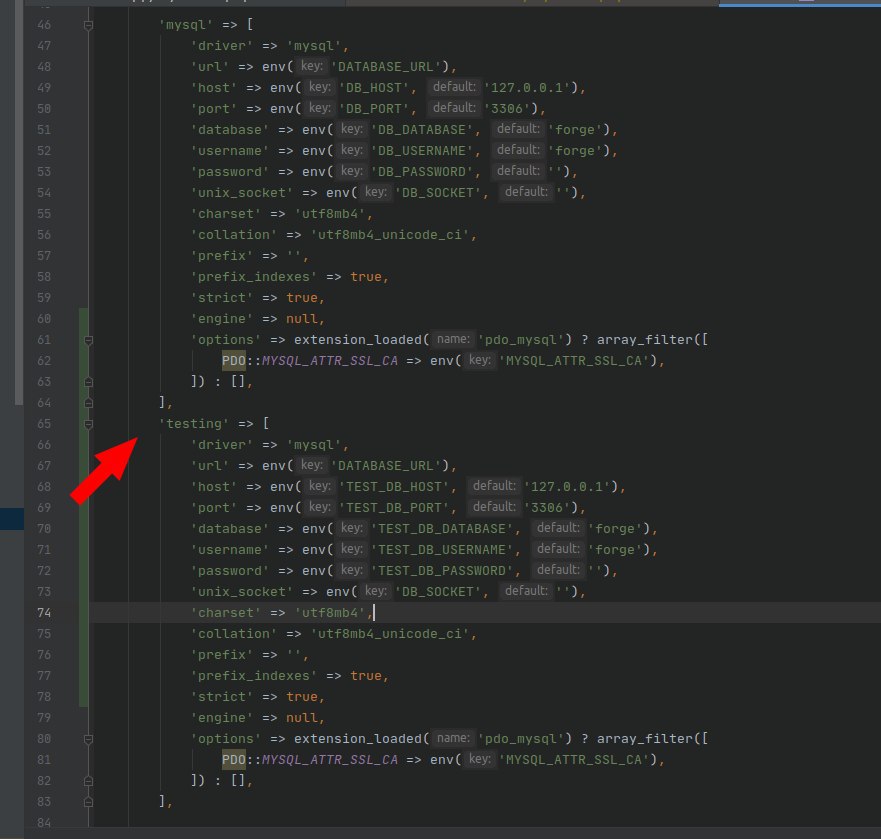This screenshot has height=839, width=881.
Task: Click extension_loaded function on line 61
Action: coord(357,339)
